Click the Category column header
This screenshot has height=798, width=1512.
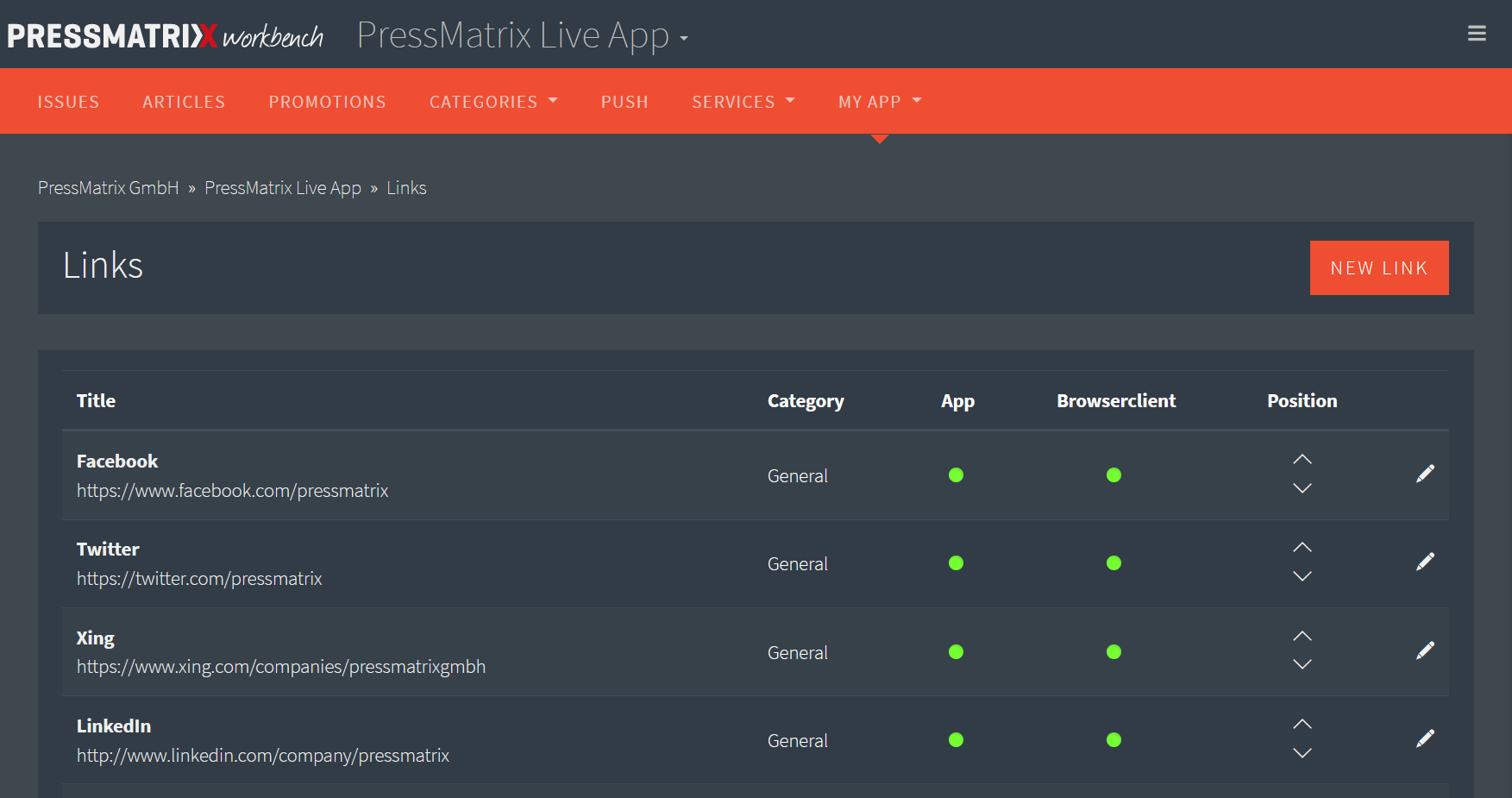point(806,401)
